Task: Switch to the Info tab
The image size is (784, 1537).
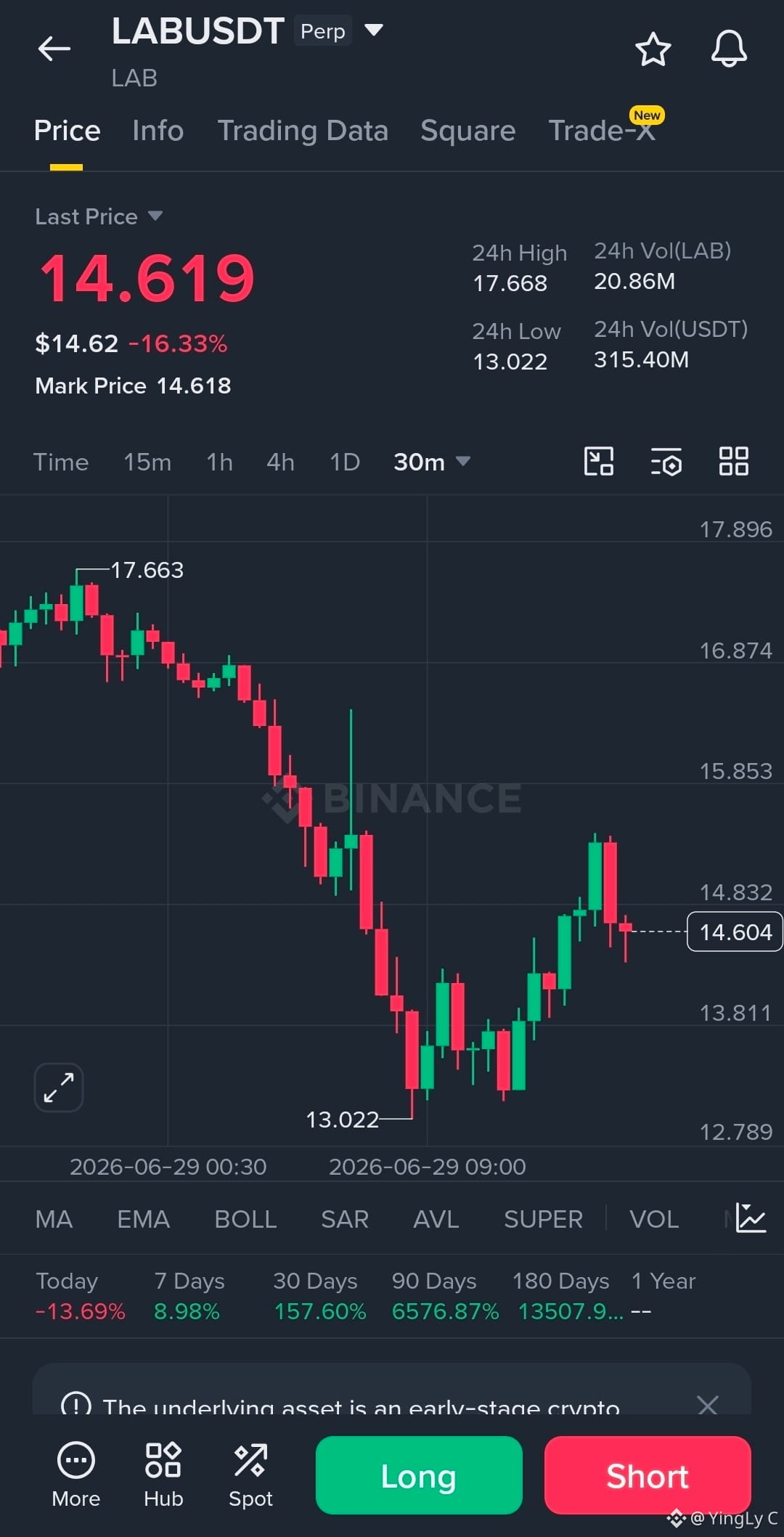Action: [158, 131]
